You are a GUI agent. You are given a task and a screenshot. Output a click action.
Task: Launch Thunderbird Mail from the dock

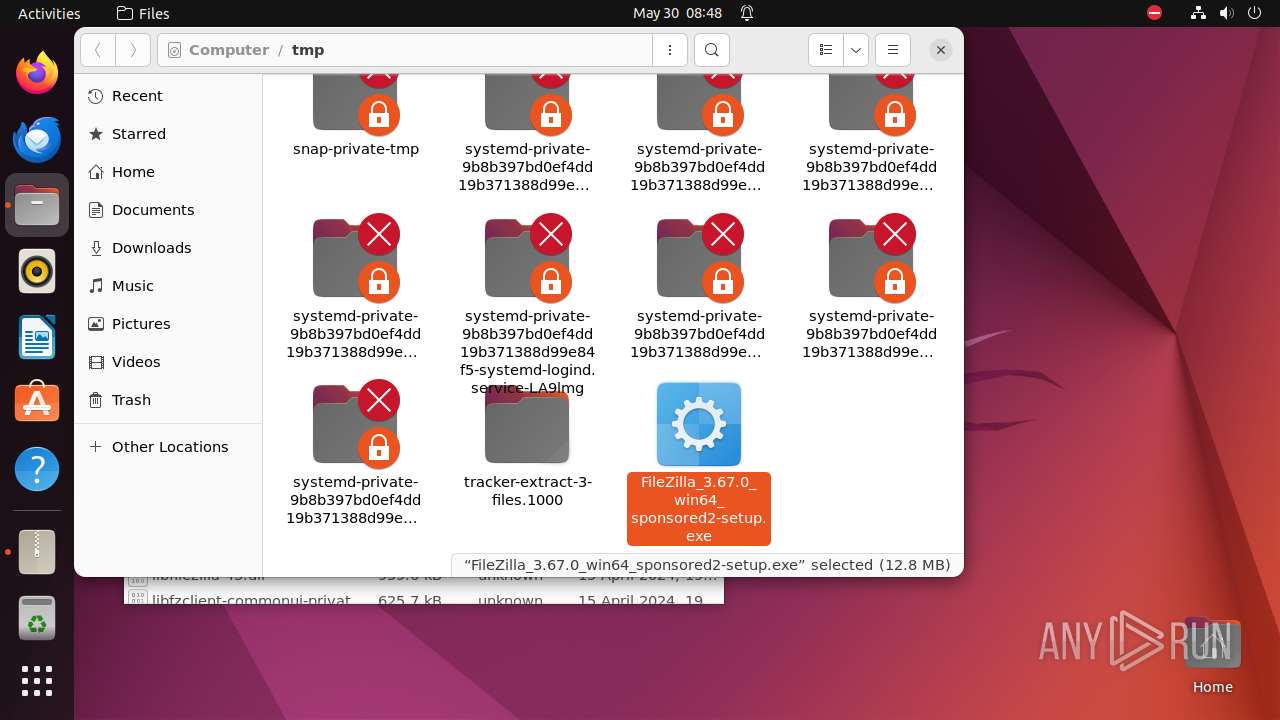click(x=37, y=139)
